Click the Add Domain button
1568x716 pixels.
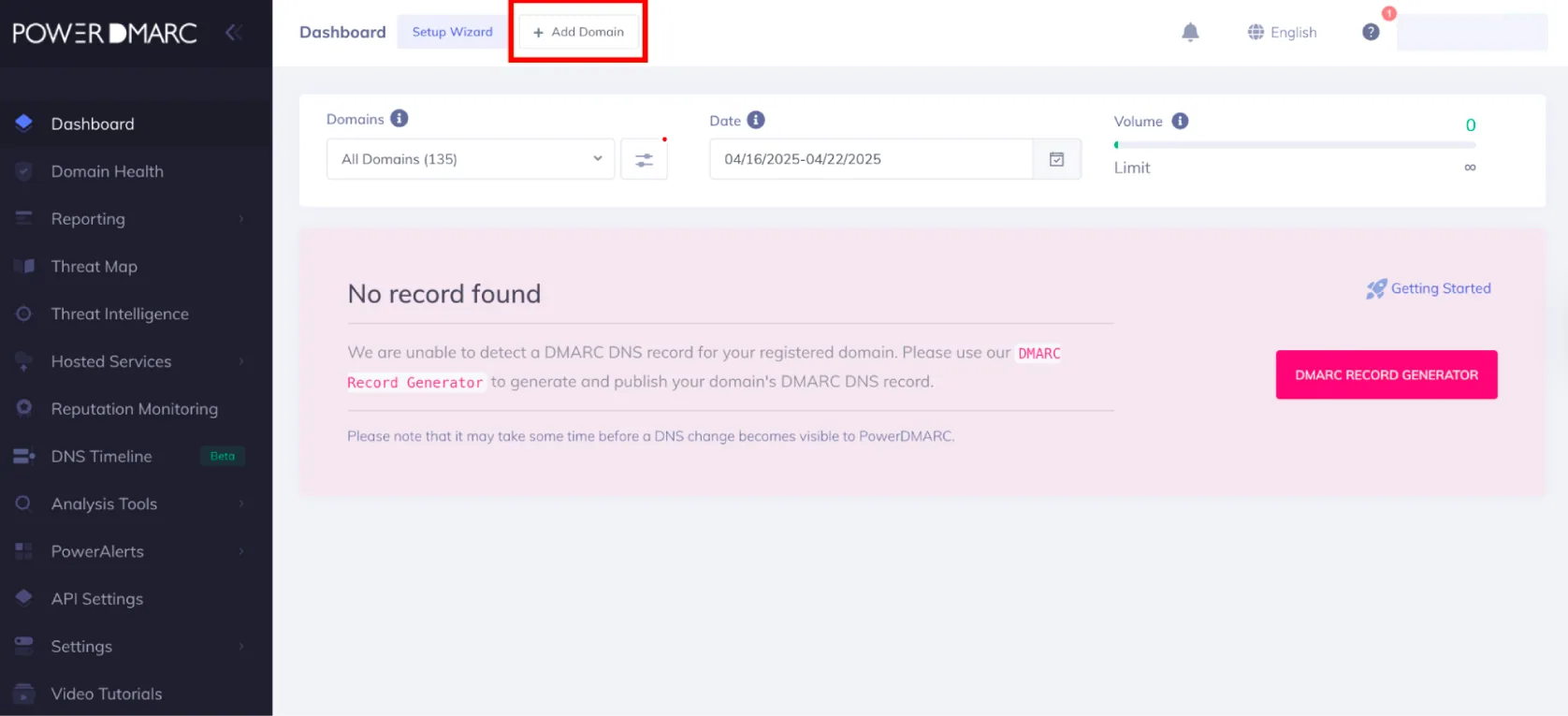click(578, 32)
